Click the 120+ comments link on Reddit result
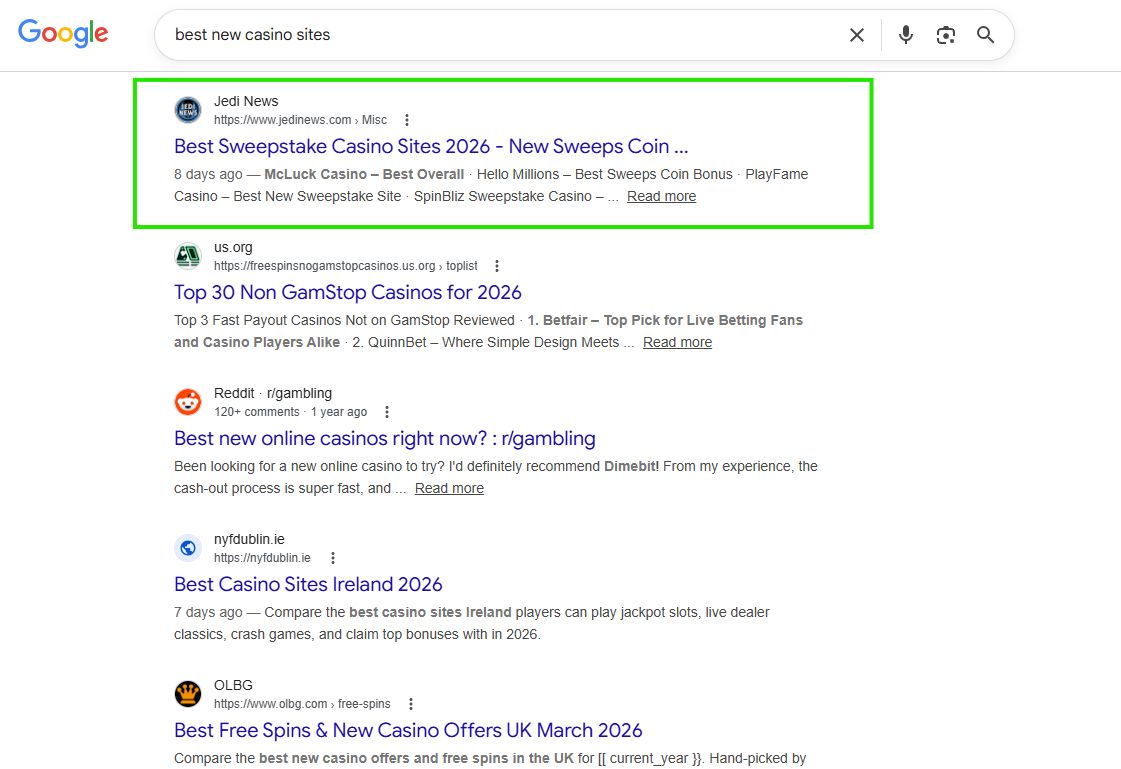 [257, 411]
